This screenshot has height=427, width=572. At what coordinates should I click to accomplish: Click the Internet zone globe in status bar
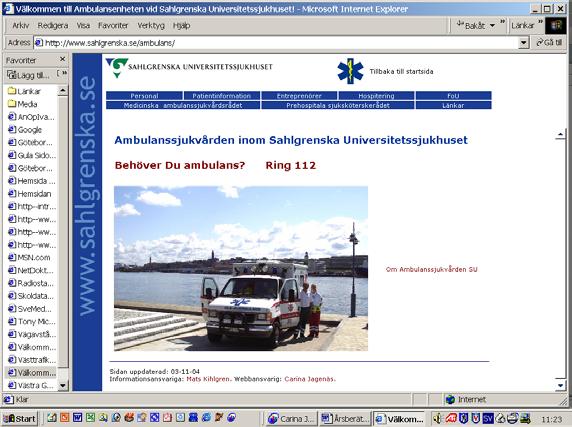(x=451, y=400)
